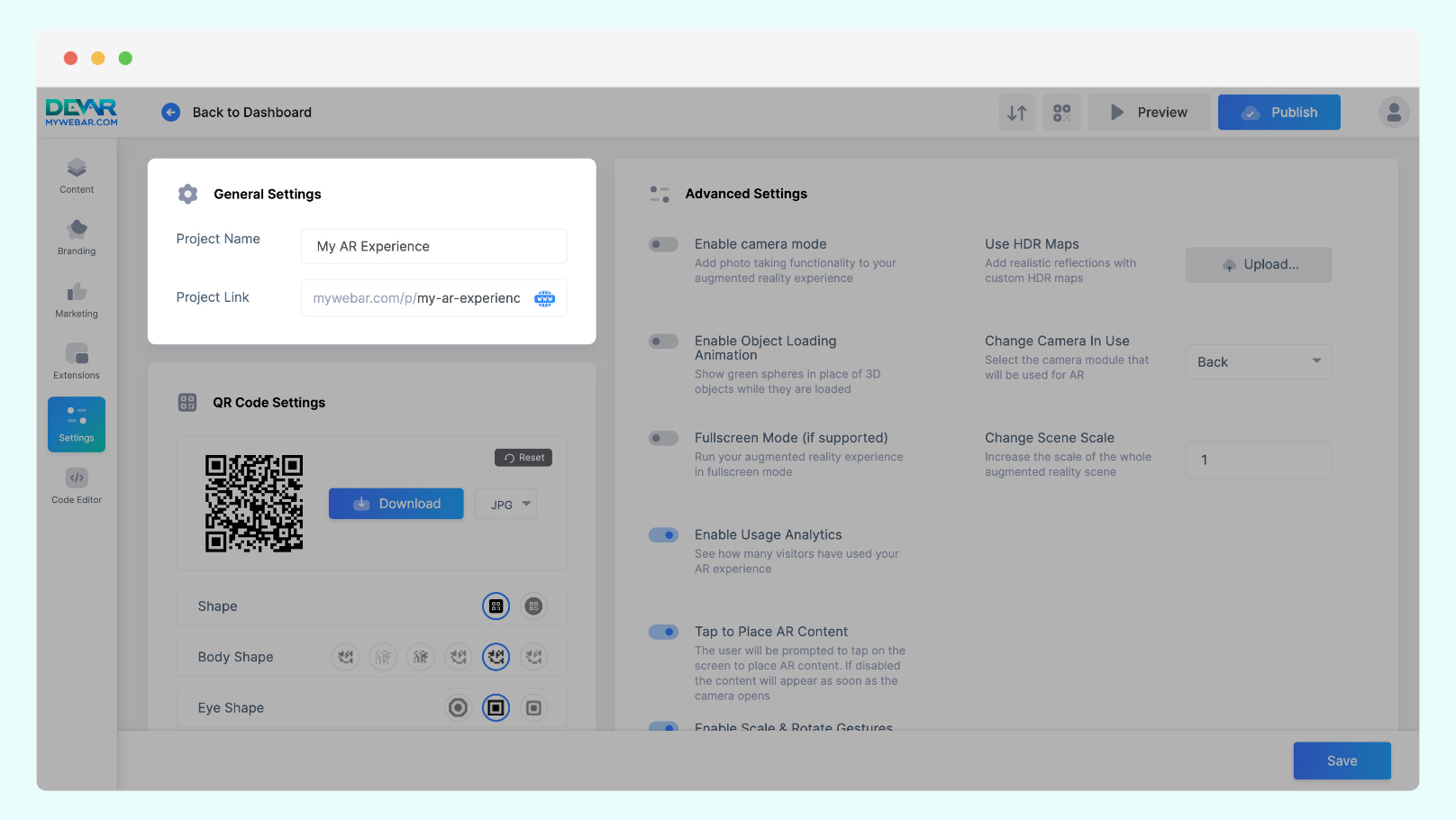Switch to Code Editor sidebar tab

[x=77, y=486]
